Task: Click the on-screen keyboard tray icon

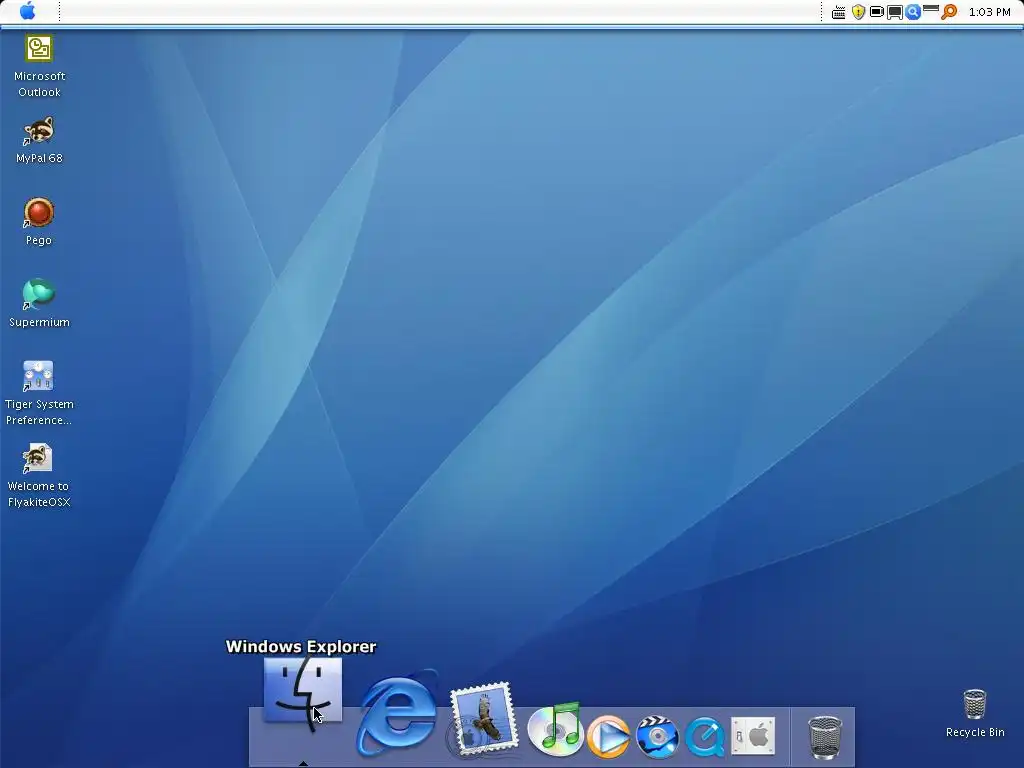Action: tap(839, 12)
